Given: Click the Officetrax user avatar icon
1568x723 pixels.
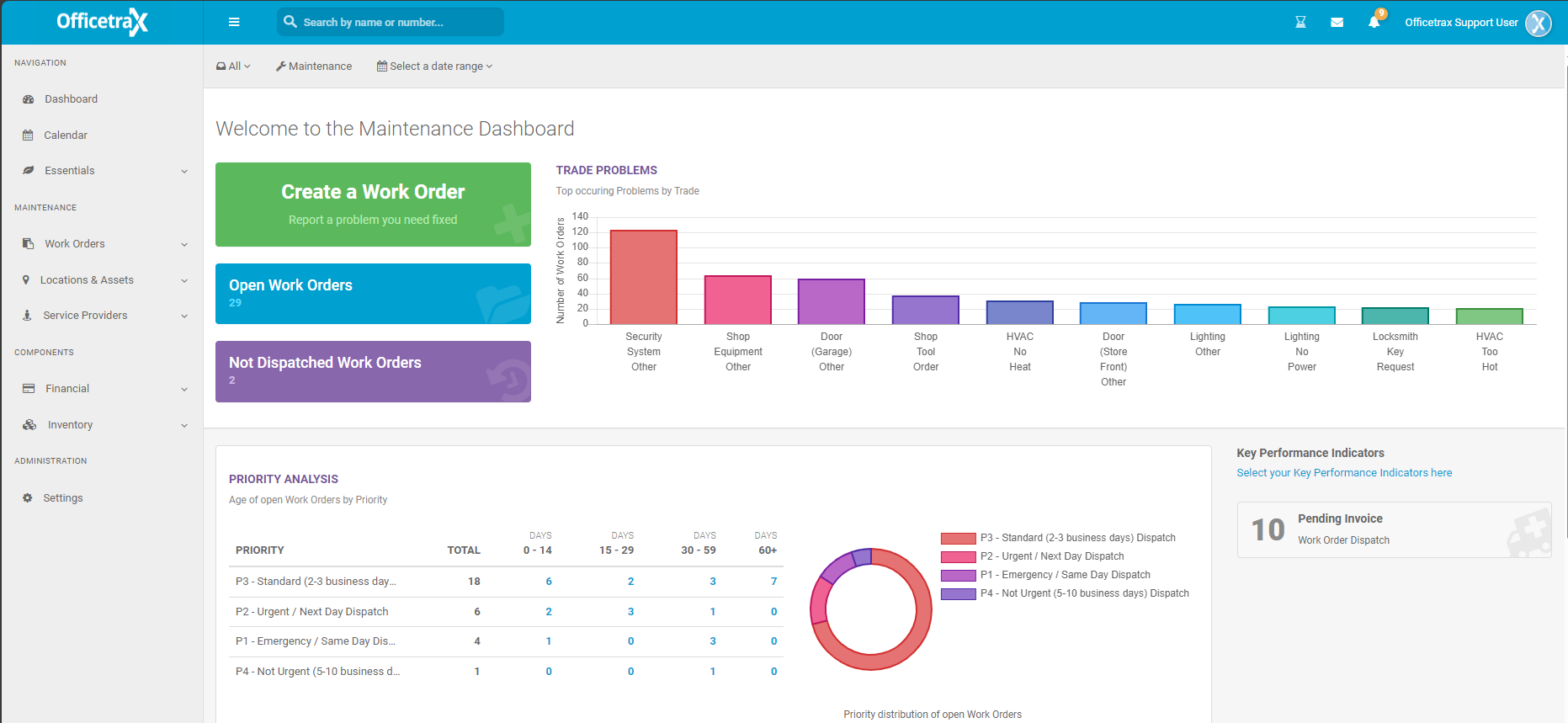Looking at the screenshot, I should (x=1538, y=24).
